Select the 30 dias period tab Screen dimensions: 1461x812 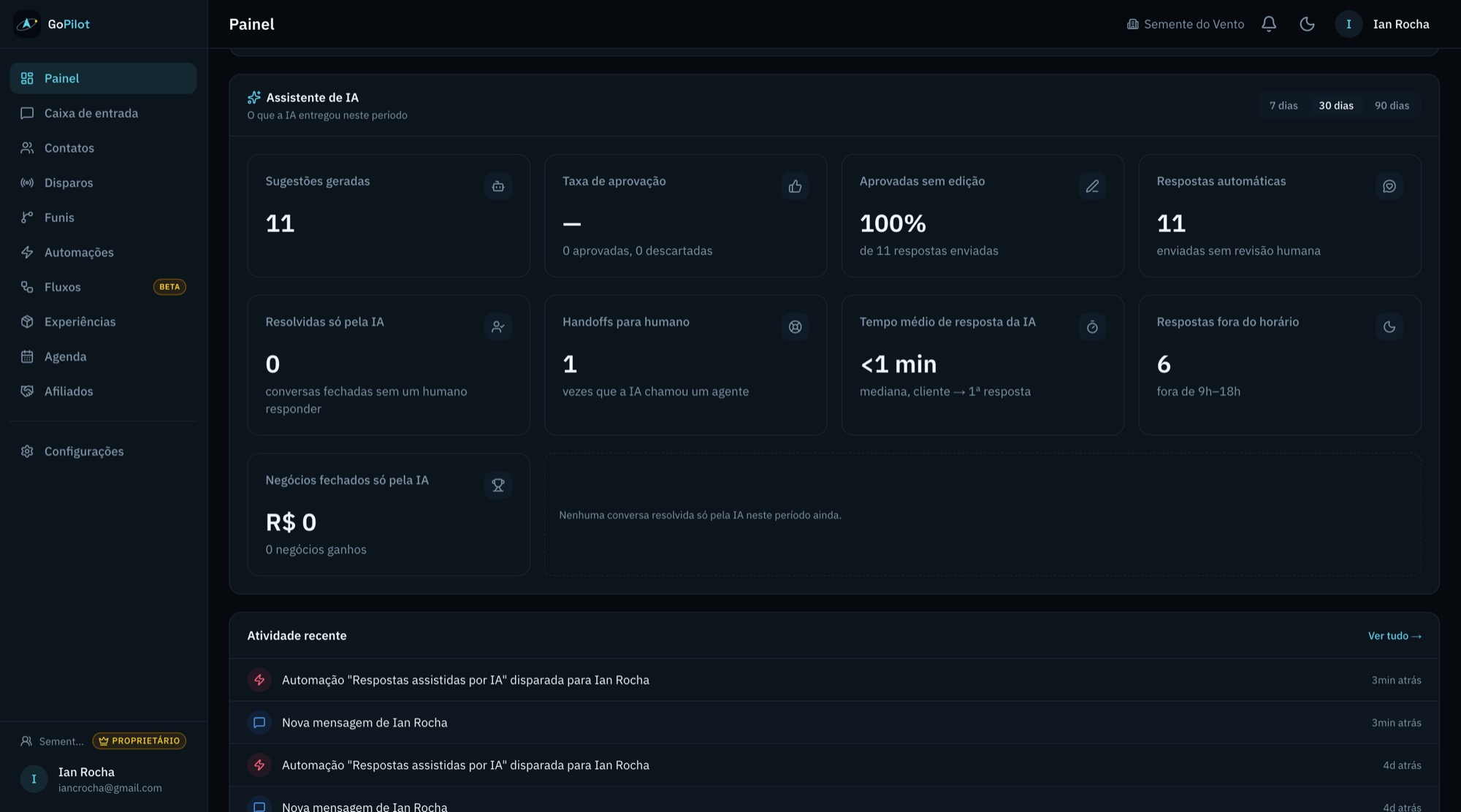click(1336, 106)
